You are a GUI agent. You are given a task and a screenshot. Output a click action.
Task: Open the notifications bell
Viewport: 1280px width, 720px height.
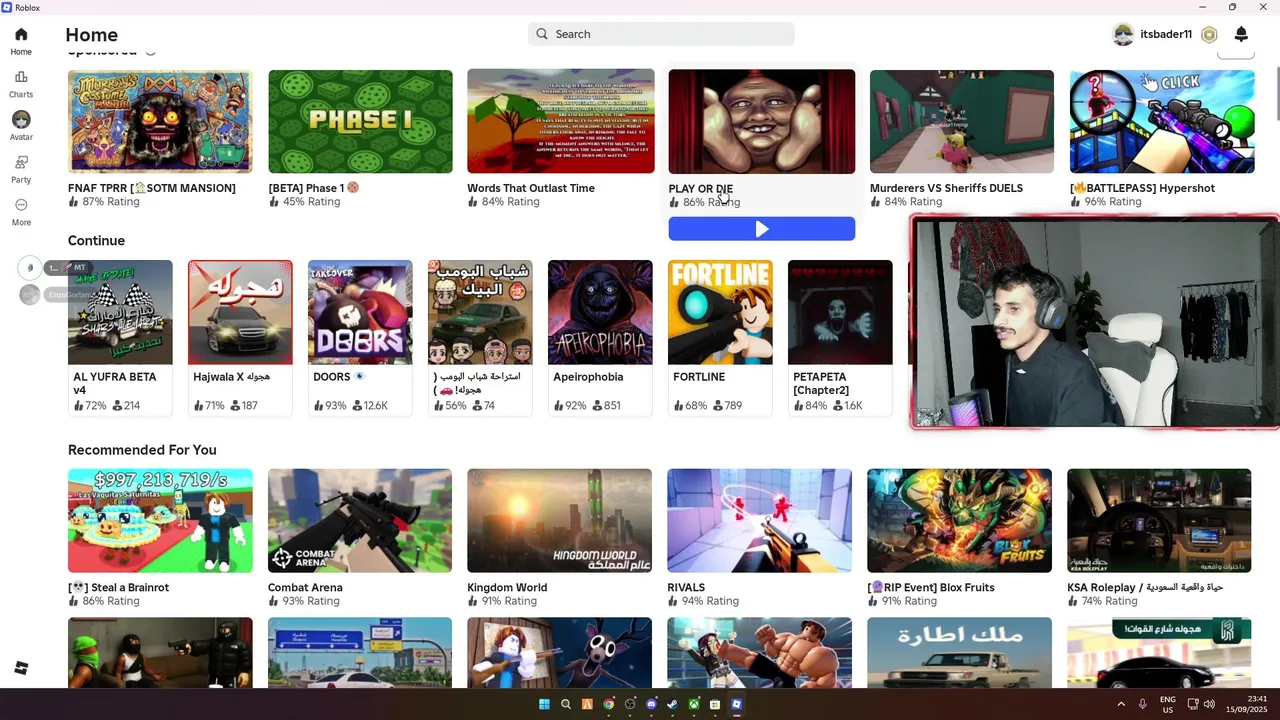[1241, 34]
